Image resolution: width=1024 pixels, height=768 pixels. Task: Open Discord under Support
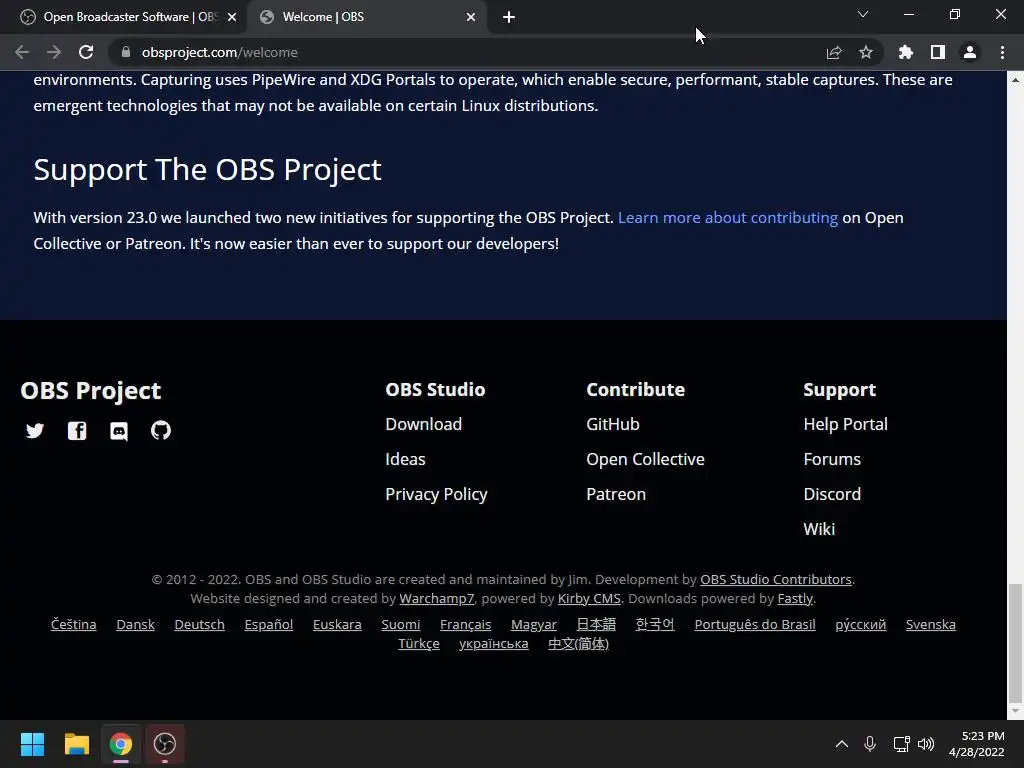tap(832, 494)
